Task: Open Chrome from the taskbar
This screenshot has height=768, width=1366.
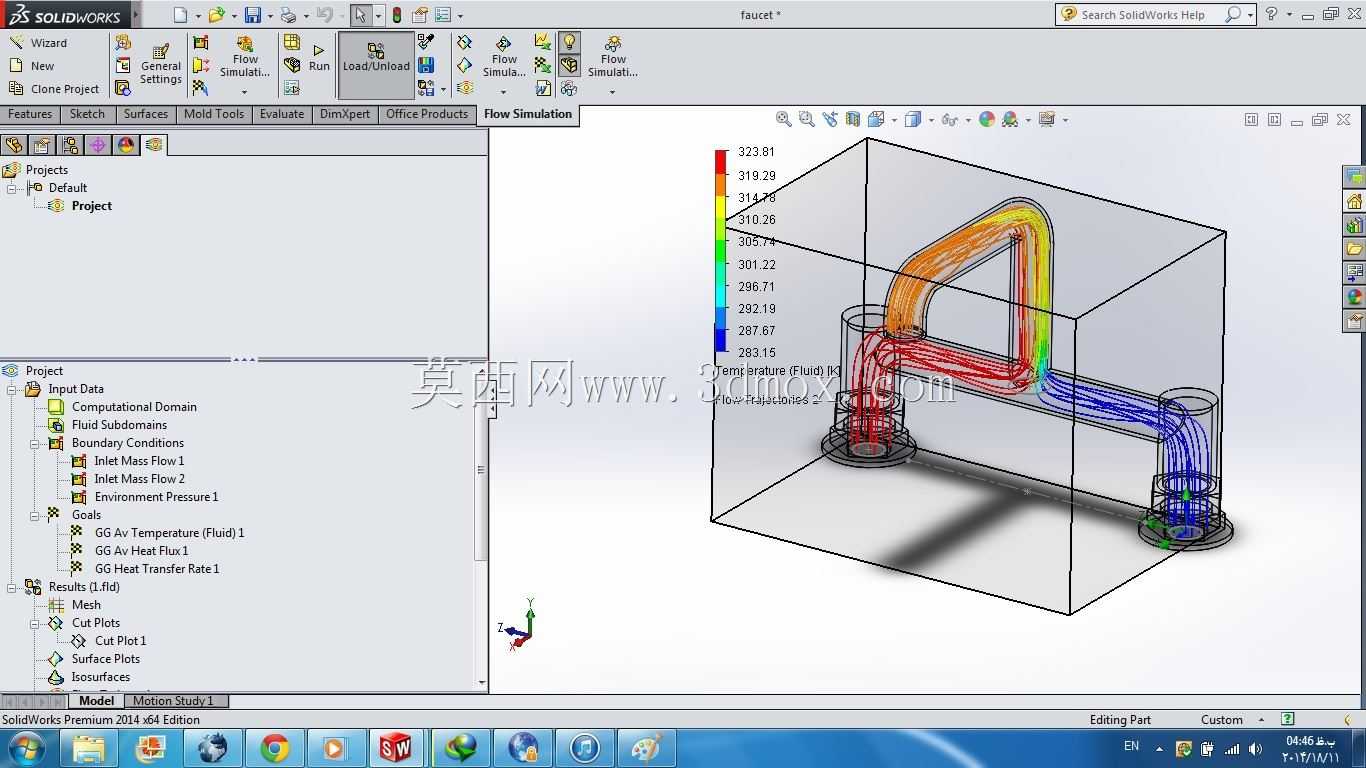Action: click(274, 748)
